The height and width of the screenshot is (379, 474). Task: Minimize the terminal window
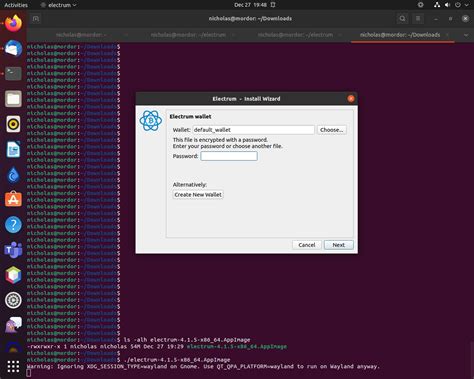tap(436, 19)
